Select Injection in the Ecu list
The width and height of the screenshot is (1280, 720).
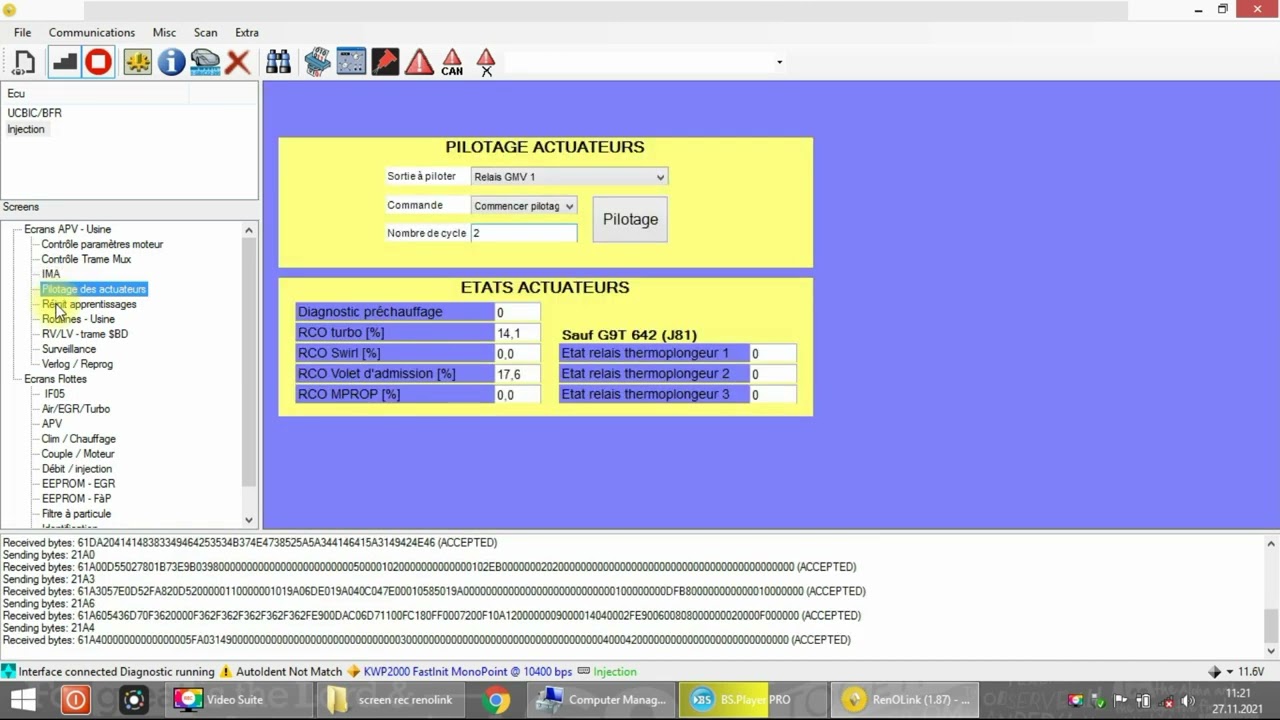click(26, 129)
